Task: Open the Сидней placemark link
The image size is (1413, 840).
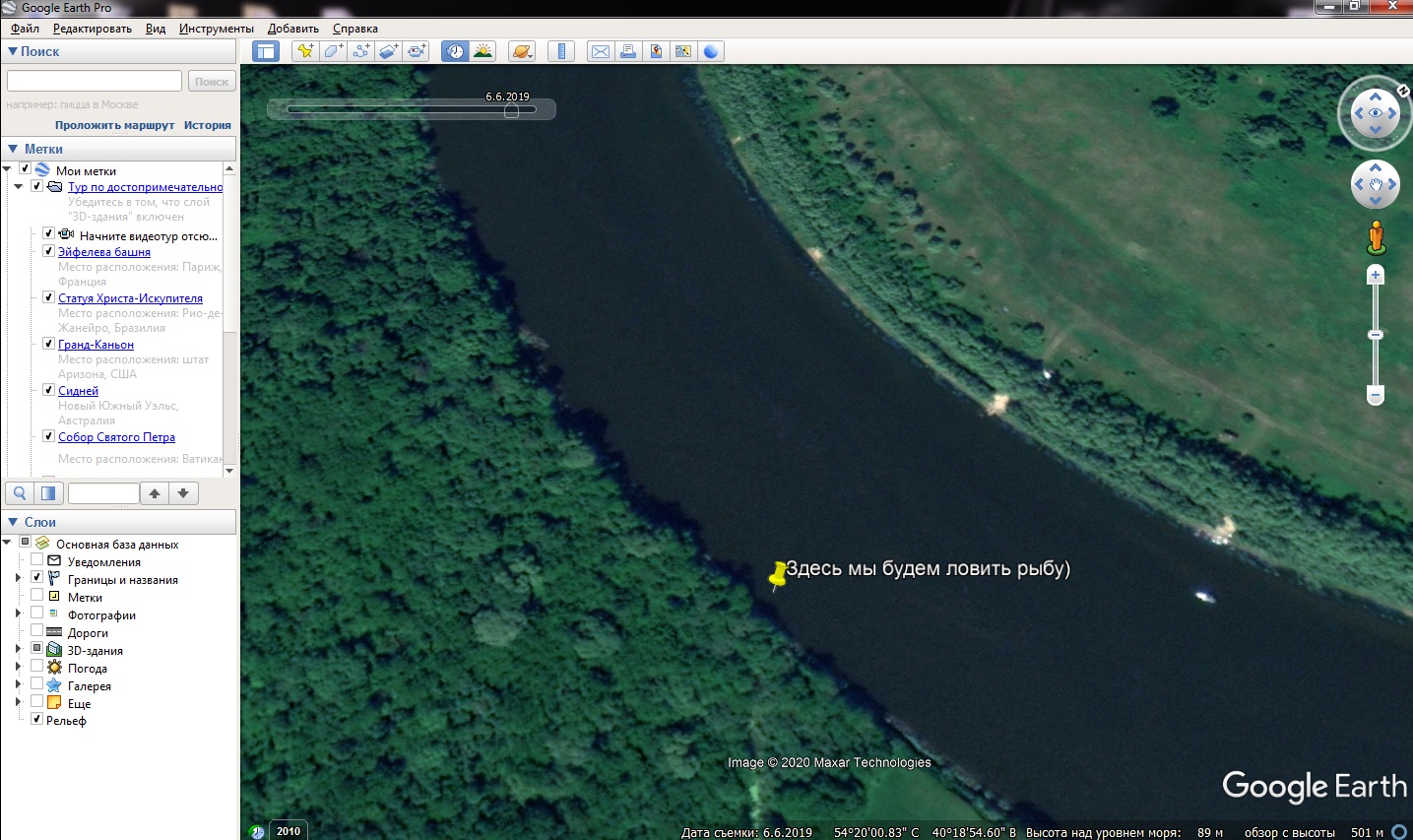Action: click(78, 391)
